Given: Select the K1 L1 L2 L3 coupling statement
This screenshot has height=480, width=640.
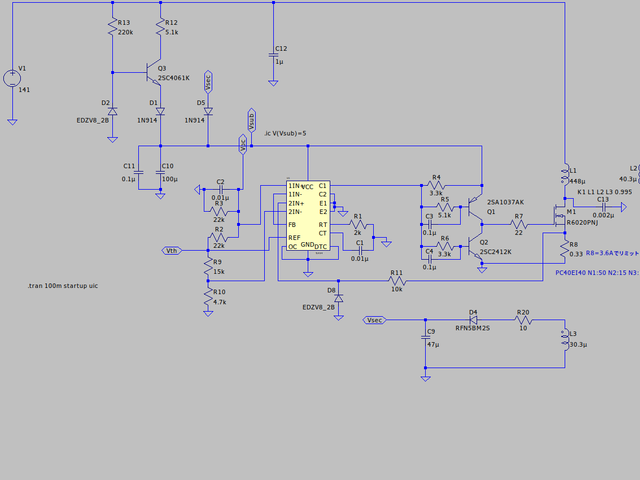Looking at the screenshot, I should click(606, 191).
